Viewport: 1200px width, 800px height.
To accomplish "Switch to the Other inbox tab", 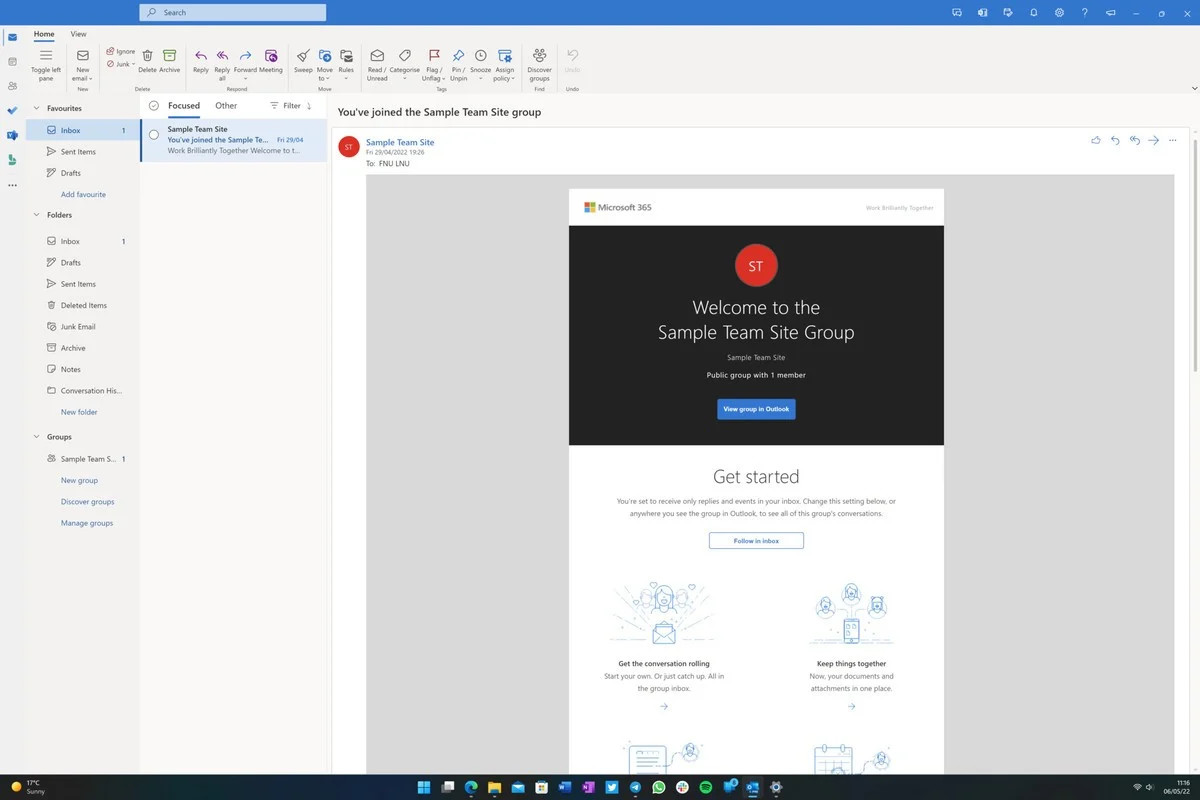I will [x=226, y=105].
